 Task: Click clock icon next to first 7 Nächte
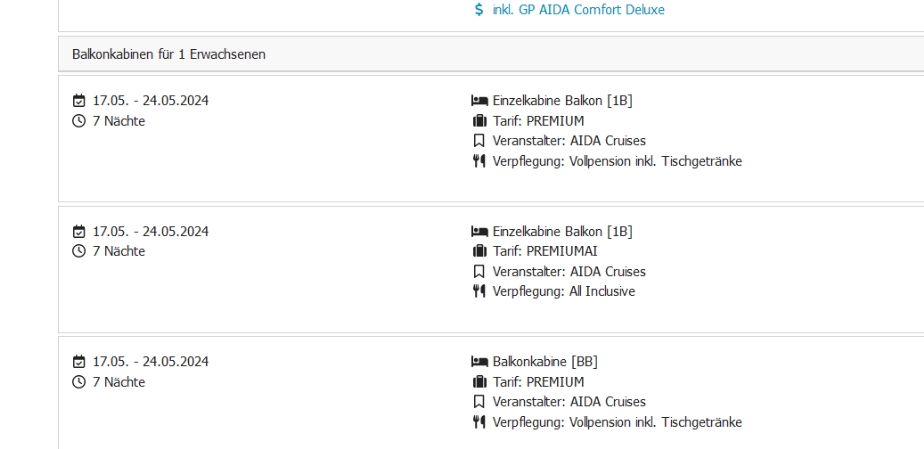click(x=78, y=121)
